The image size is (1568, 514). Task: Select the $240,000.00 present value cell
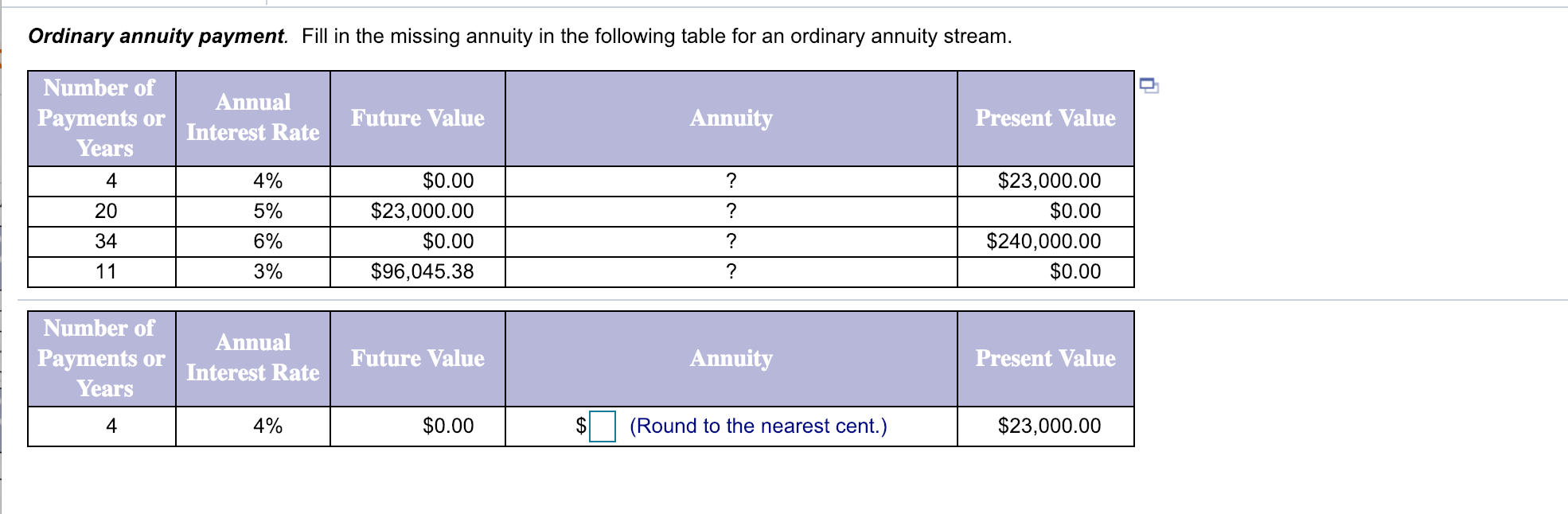(x=1044, y=241)
